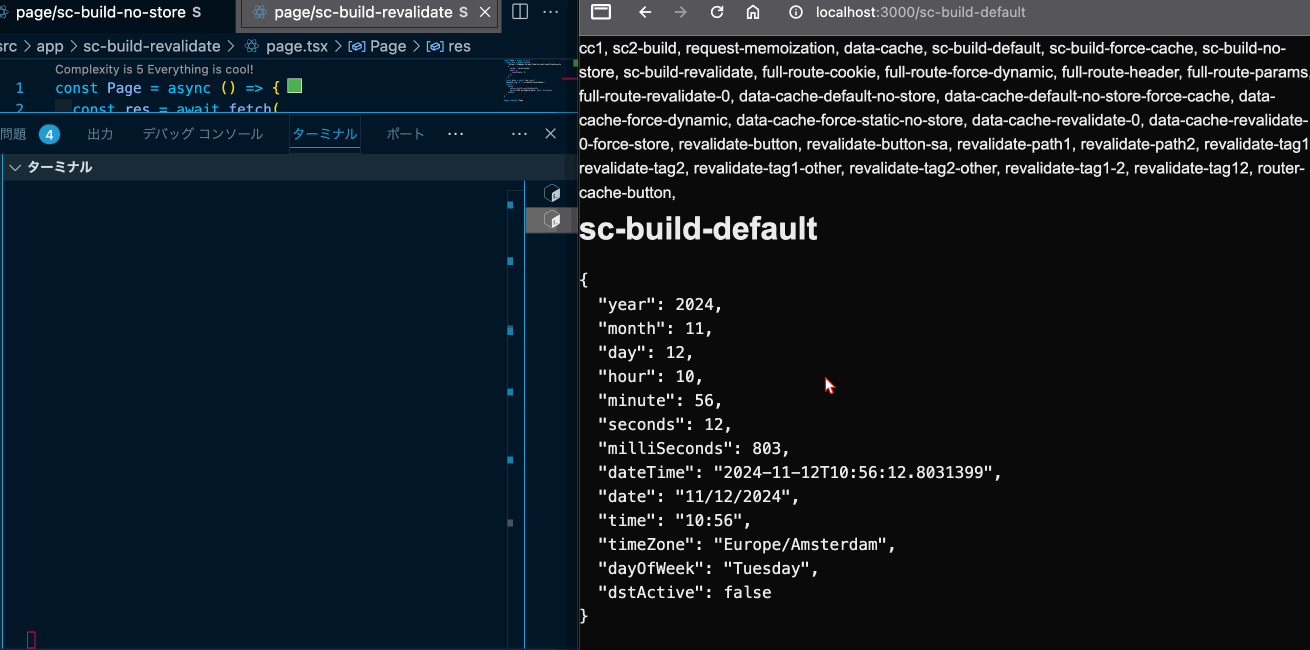Collapse the ターミナル section chevron
The width and height of the screenshot is (1310, 650).
14,167
